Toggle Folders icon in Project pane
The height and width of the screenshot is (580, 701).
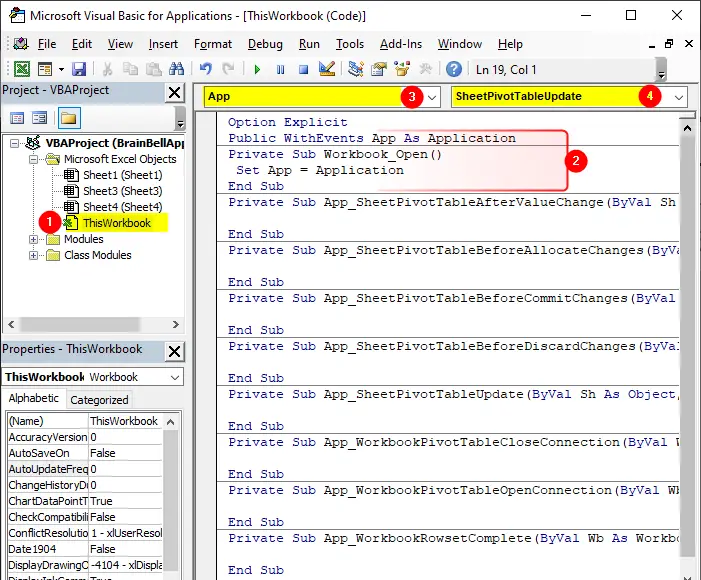click(69, 118)
